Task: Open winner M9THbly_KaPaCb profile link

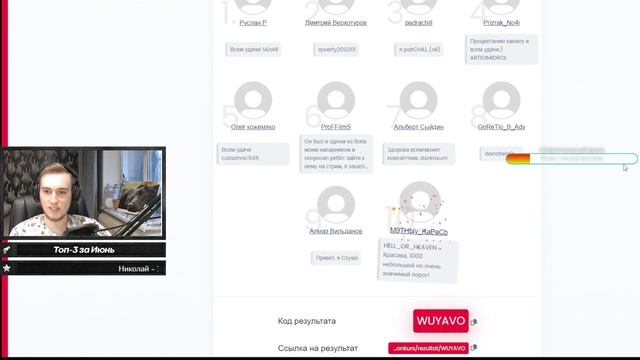Action: pyautogui.click(x=419, y=231)
